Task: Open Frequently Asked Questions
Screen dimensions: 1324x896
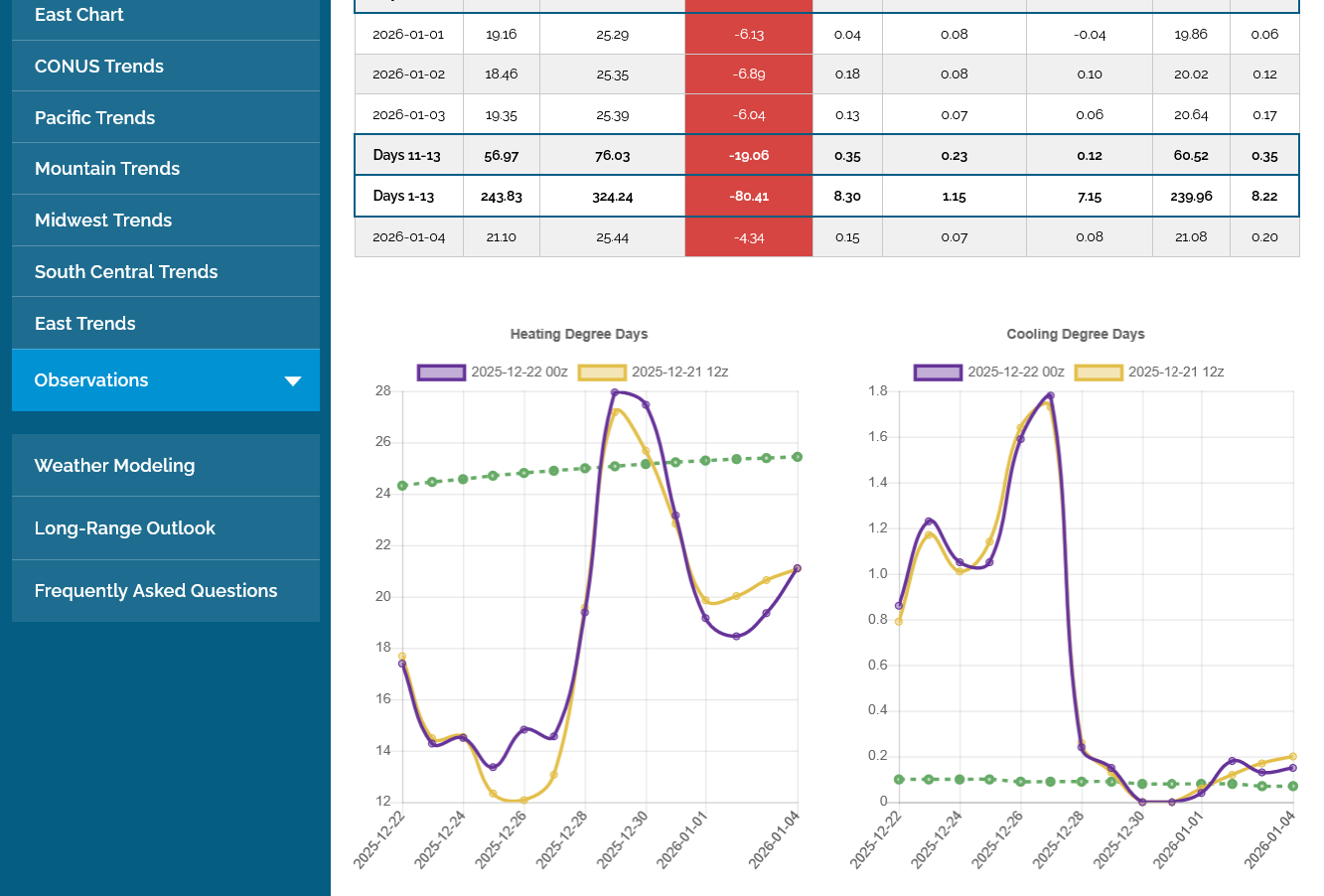Action: 156,591
